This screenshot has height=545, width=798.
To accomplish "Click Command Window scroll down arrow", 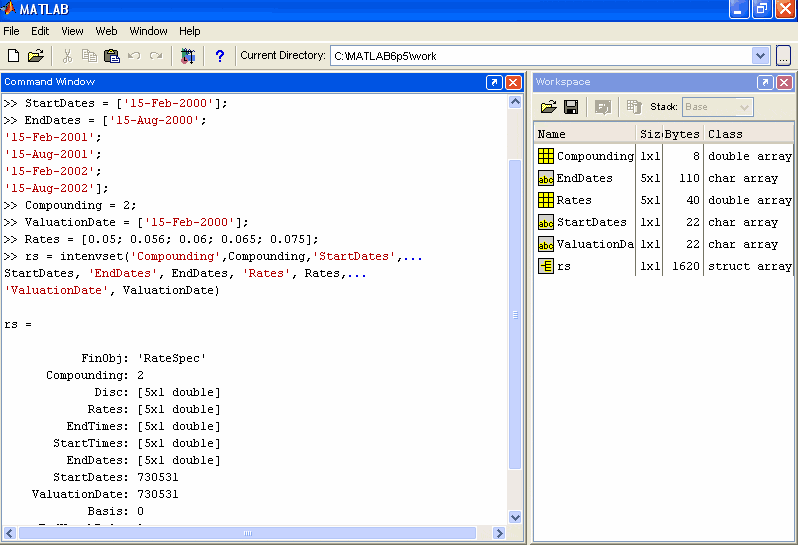I will click(515, 517).
